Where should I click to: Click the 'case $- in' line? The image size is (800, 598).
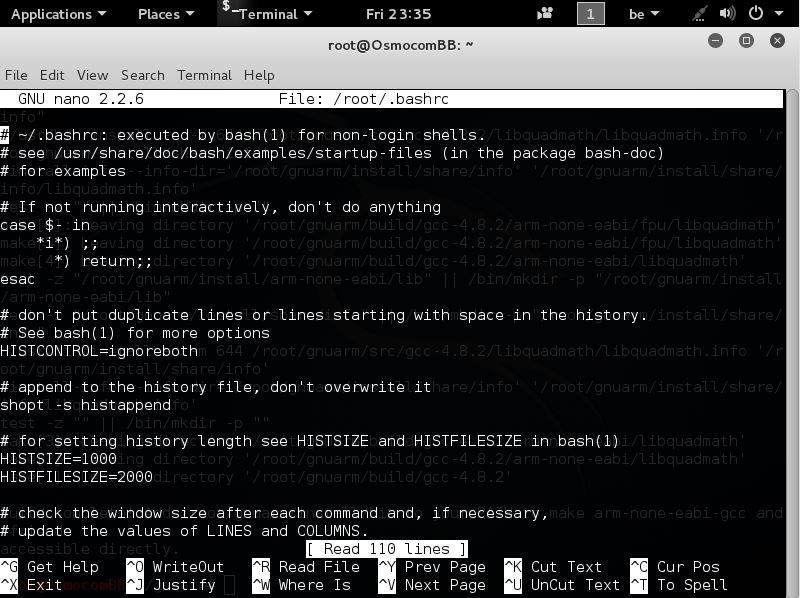coord(45,225)
